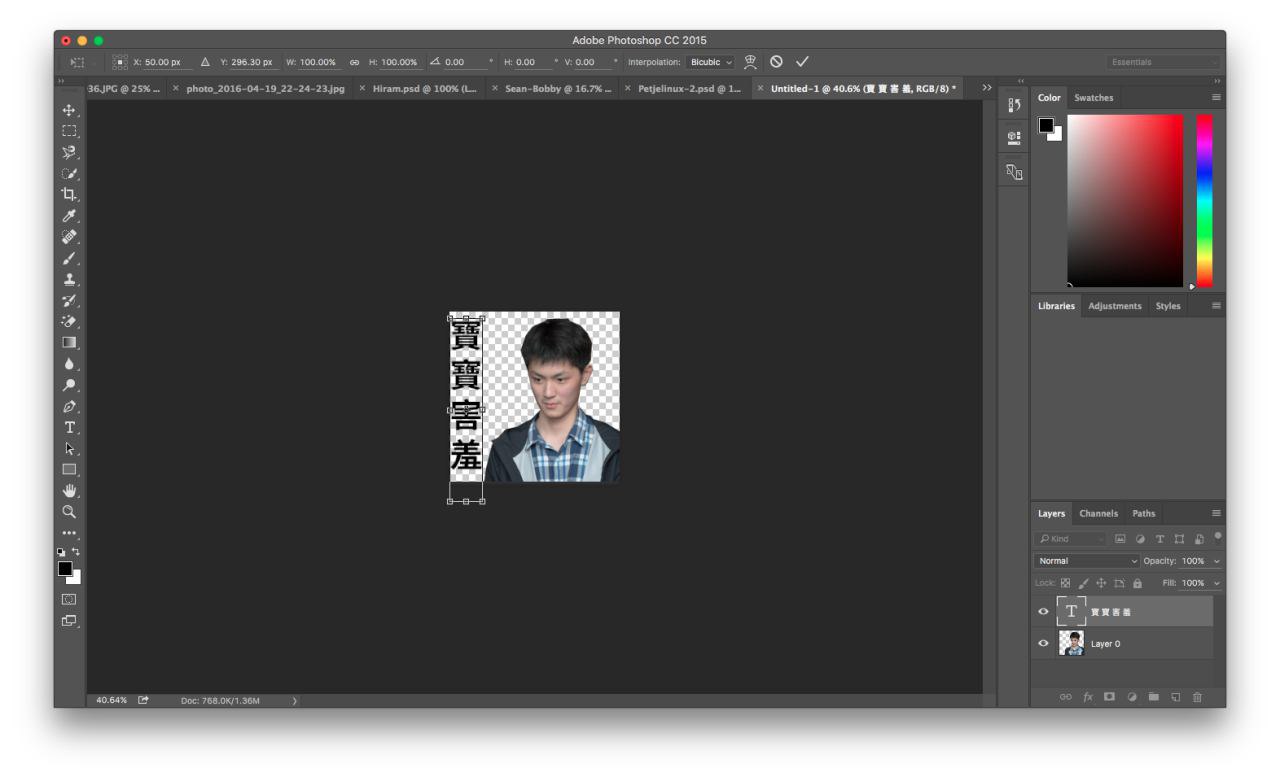Viewport: 1280px width, 781px height.
Task: Hide the text layer 寶寶害羞
Action: tap(1044, 611)
